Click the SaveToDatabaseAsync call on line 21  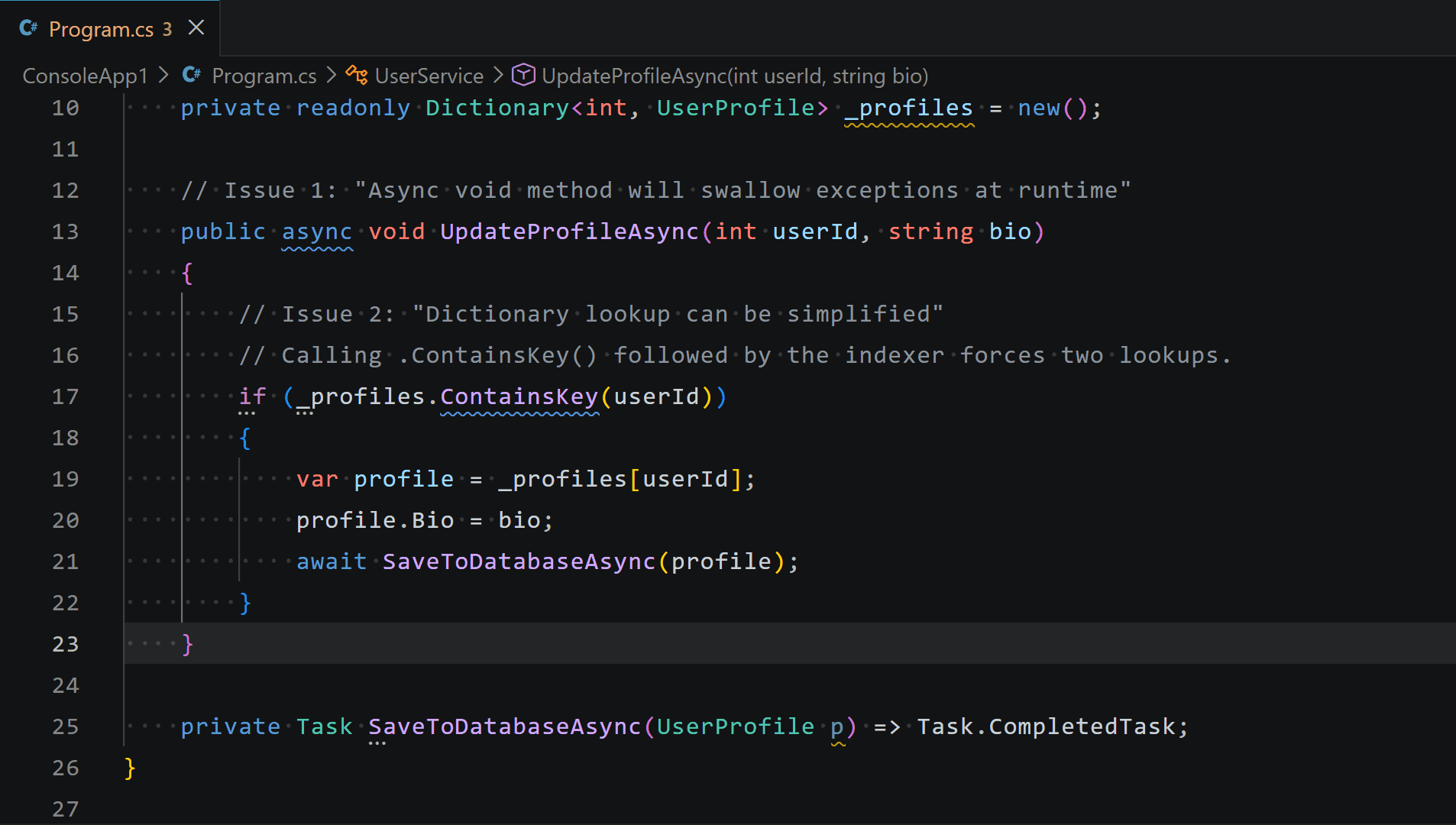[x=519, y=561]
